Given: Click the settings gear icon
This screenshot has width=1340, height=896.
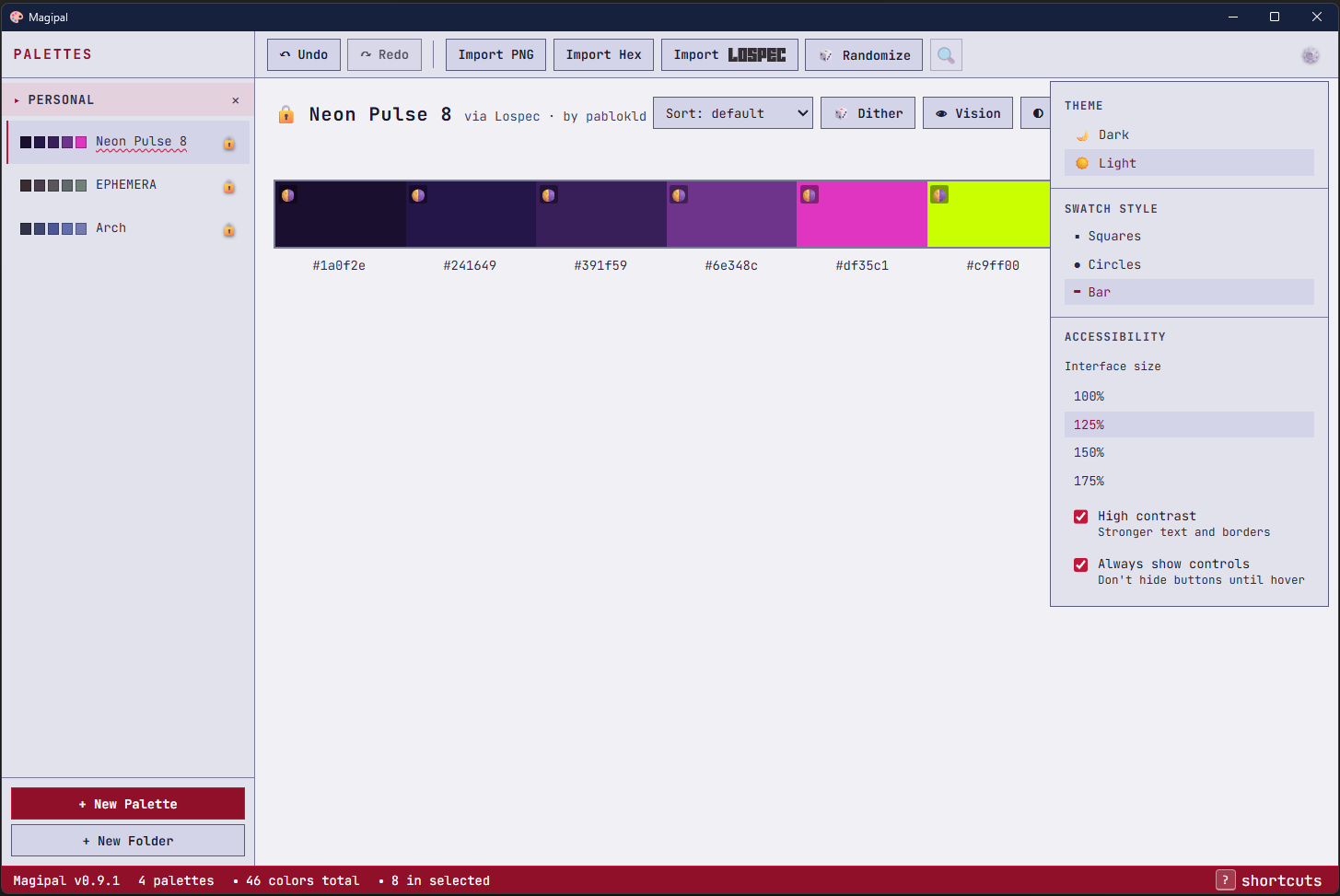Looking at the screenshot, I should (x=1311, y=55).
